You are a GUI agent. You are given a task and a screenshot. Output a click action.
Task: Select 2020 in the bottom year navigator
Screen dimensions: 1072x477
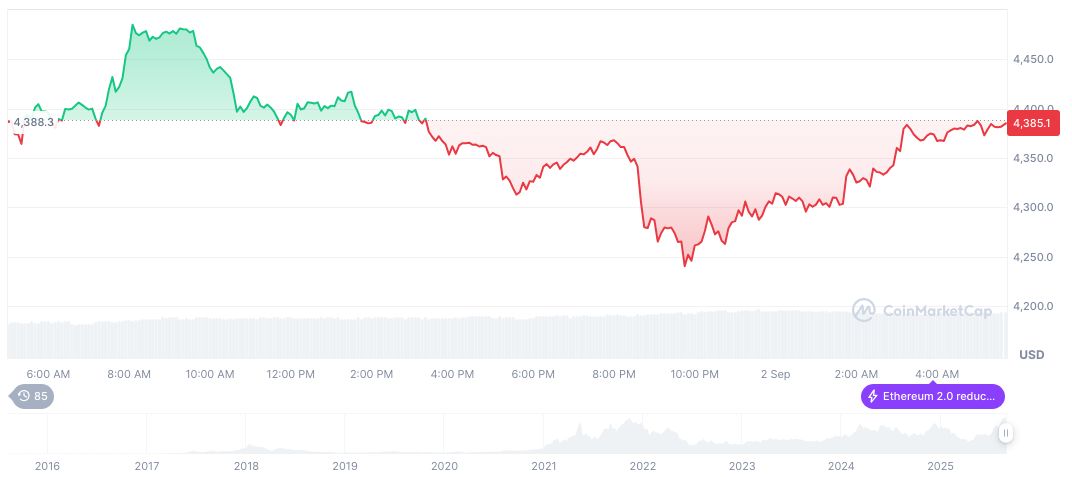tap(444, 465)
